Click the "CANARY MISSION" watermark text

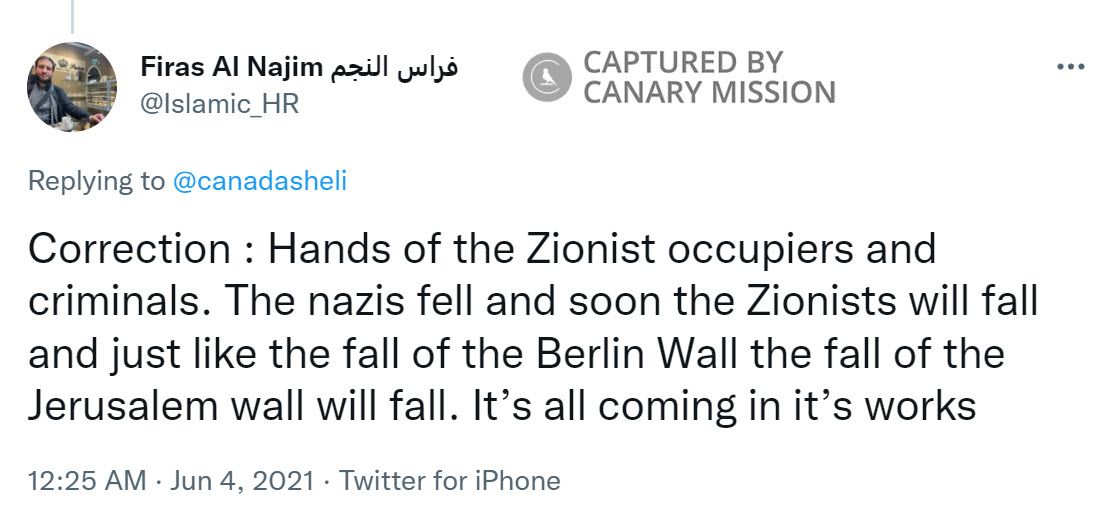point(709,93)
